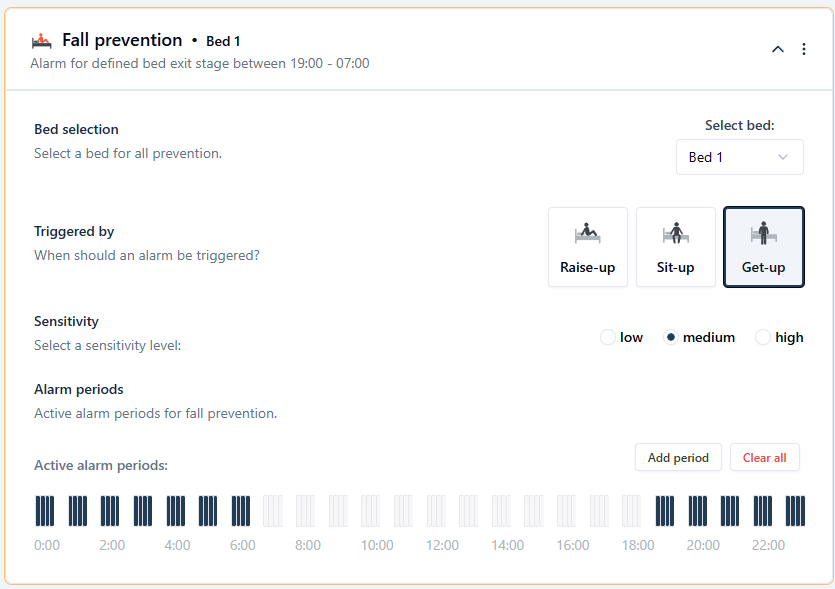Click the inactive timeline block at 8:00

[306, 511]
